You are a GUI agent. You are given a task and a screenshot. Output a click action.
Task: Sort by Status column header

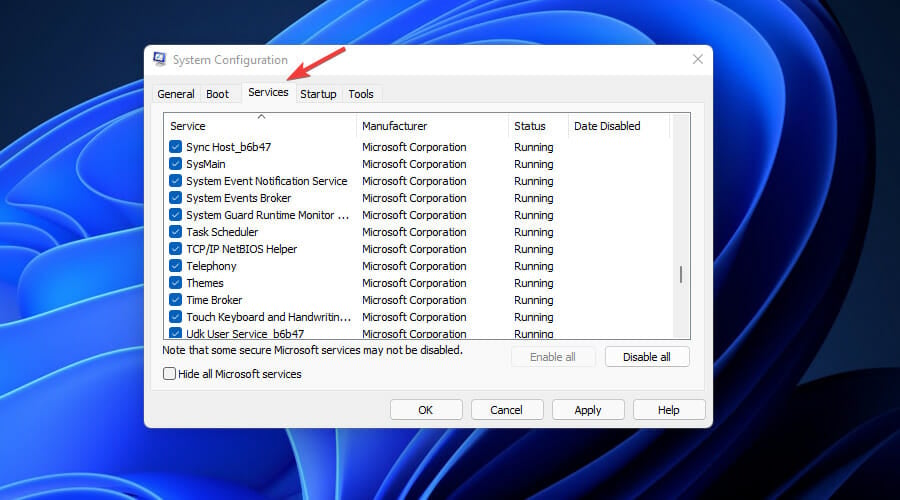538,126
